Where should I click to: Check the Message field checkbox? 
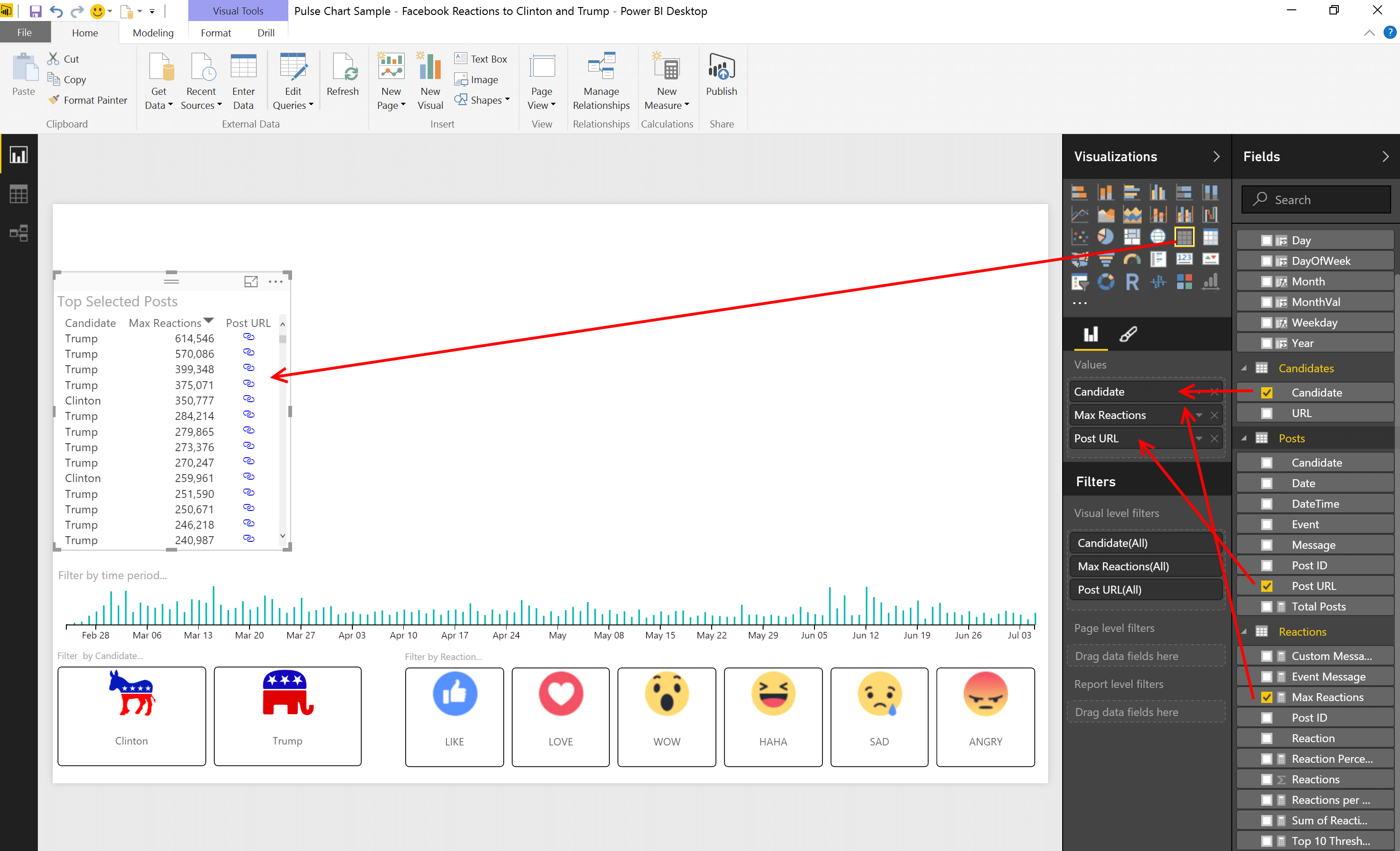[x=1266, y=545]
